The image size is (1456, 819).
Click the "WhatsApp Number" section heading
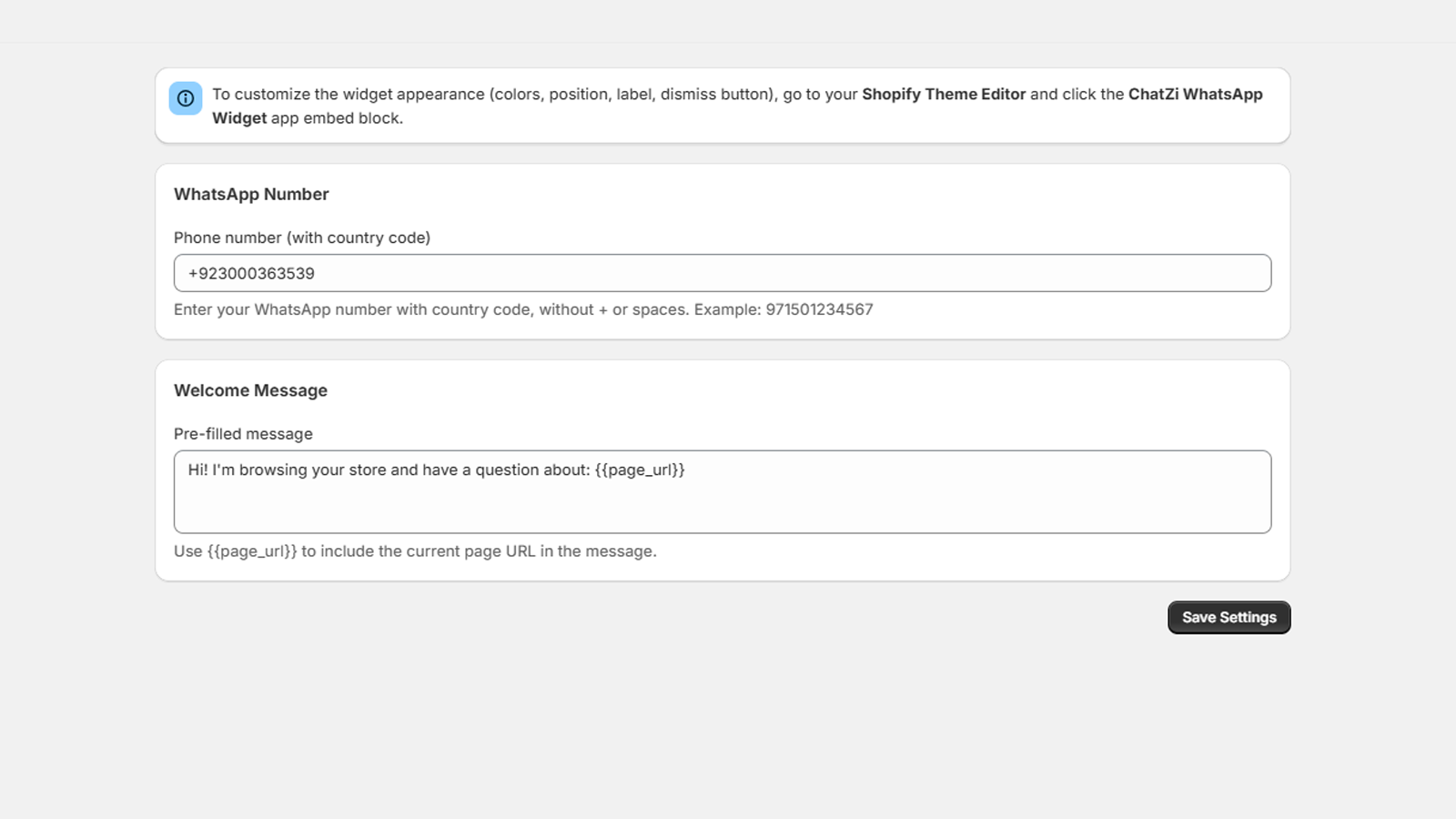click(x=251, y=195)
